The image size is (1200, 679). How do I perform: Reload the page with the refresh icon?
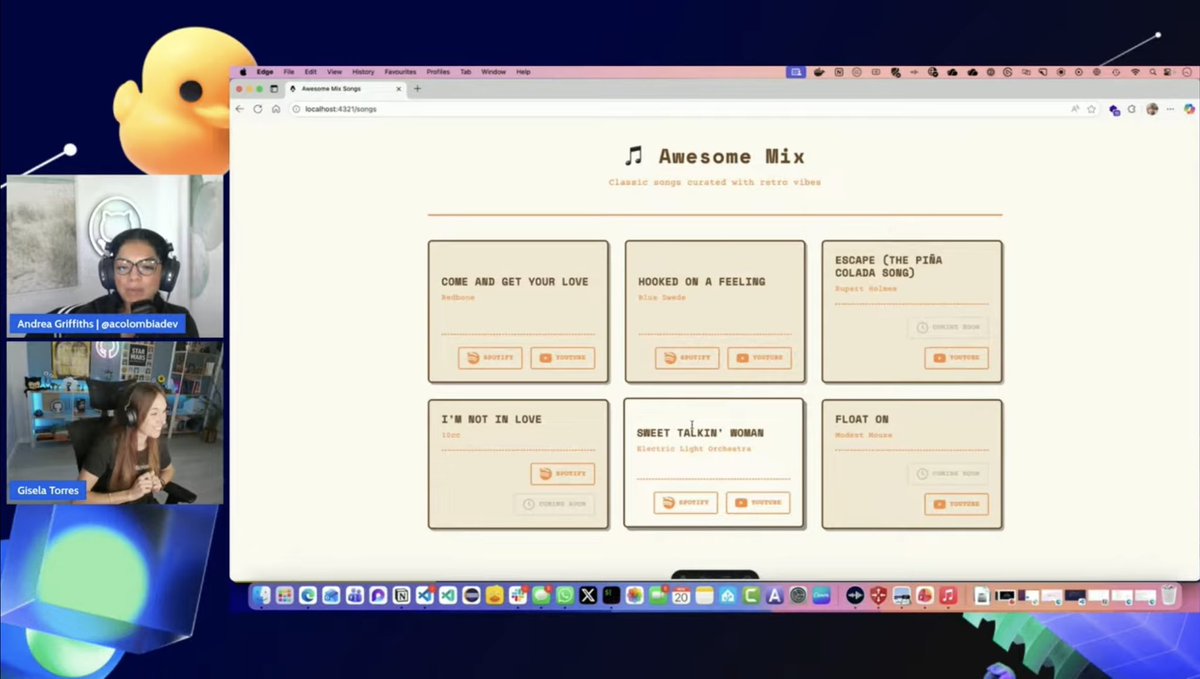(258, 109)
